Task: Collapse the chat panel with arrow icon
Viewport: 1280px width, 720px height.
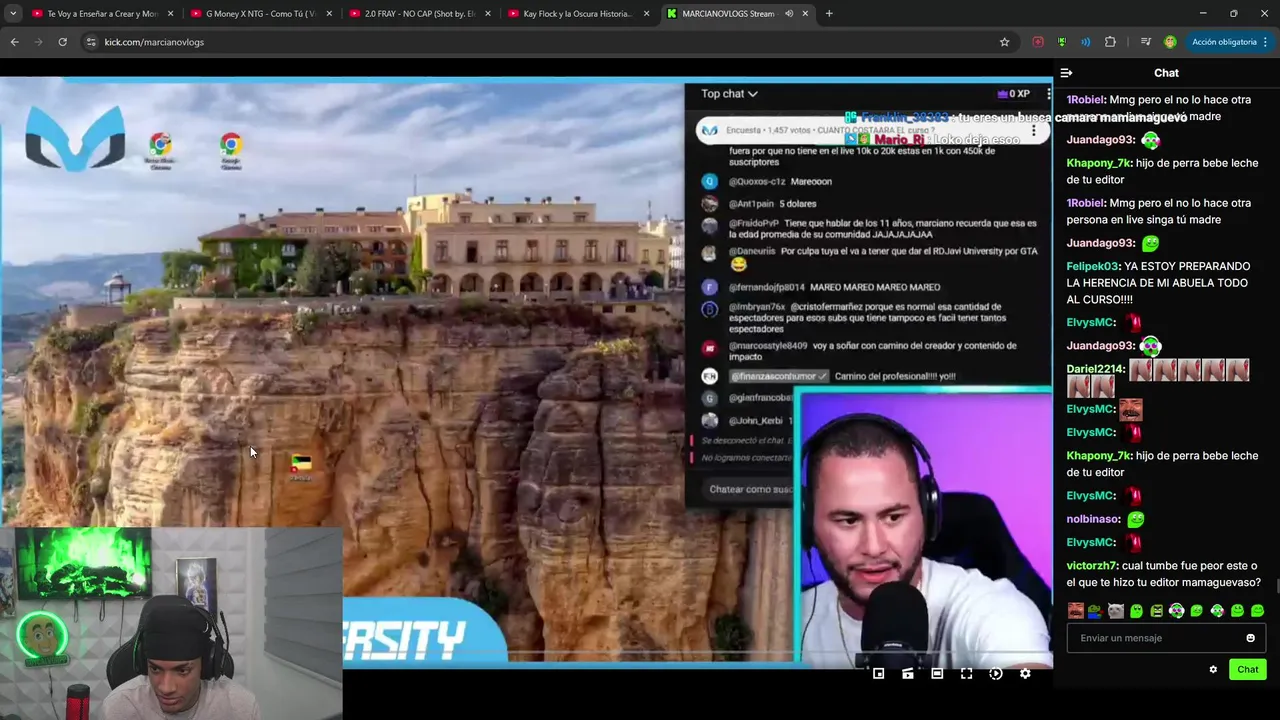Action: pyautogui.click(x=1066, y=73)
